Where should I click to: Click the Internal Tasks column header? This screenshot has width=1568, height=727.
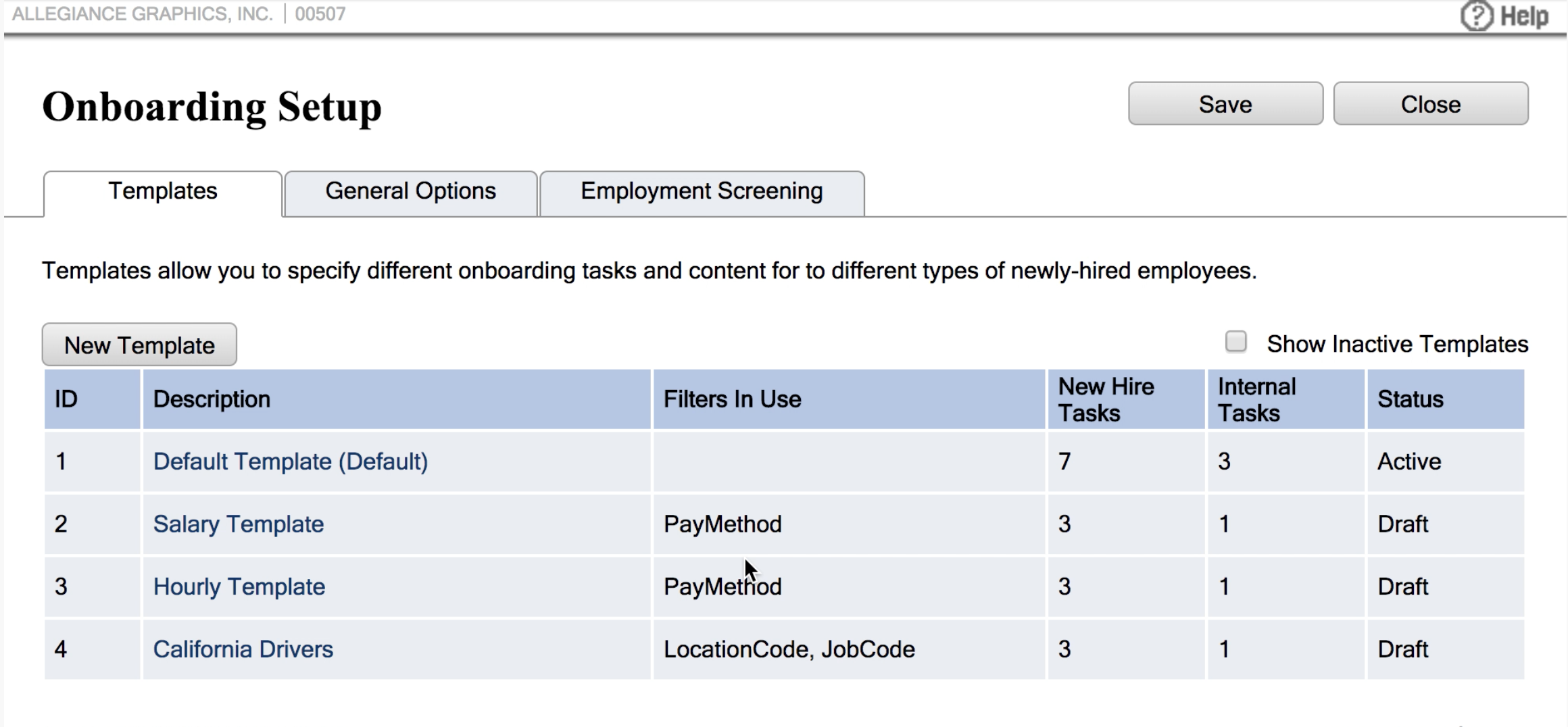(x=1256, y=399)
